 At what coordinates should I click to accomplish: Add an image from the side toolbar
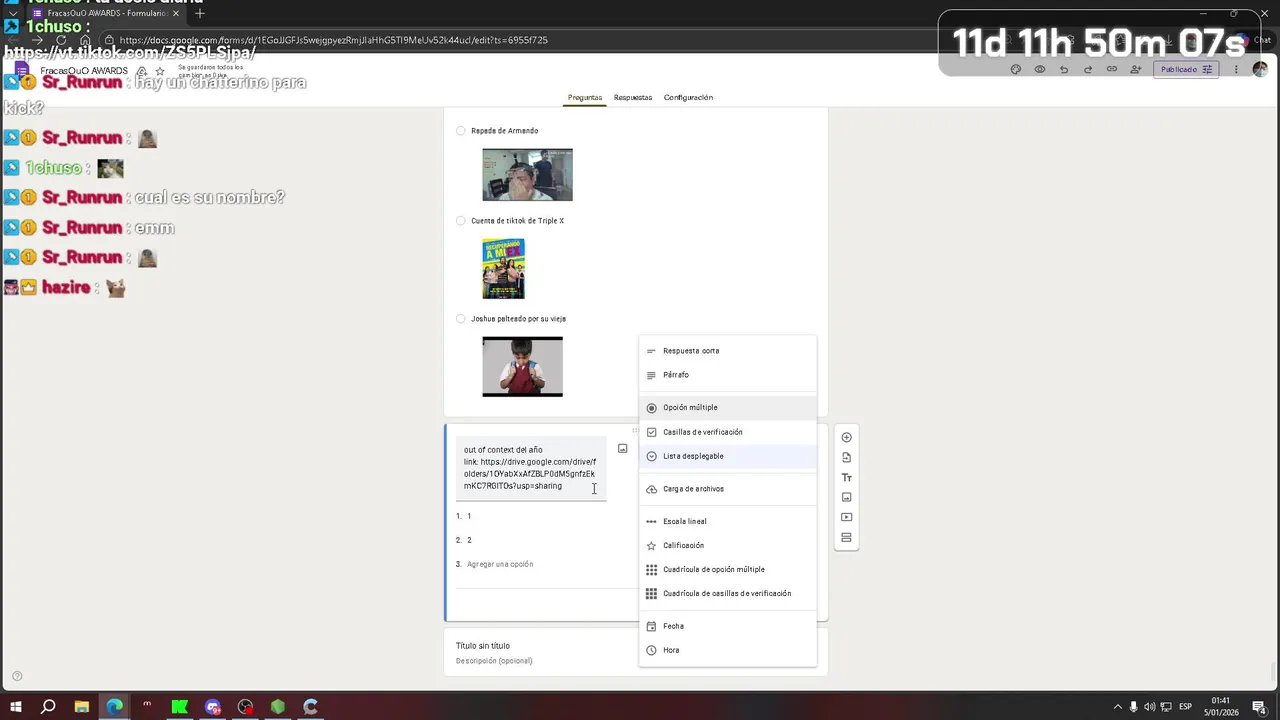point(846,497)
